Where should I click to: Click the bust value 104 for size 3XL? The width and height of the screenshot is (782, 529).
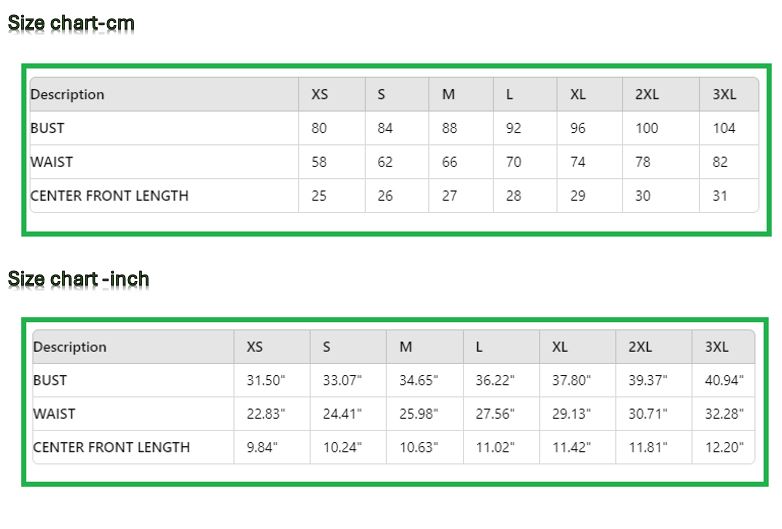pos(724,129)
